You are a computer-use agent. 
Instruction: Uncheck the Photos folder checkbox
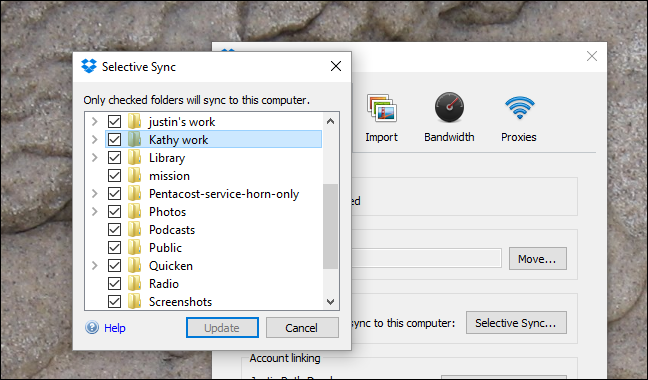tap(114, 211)
